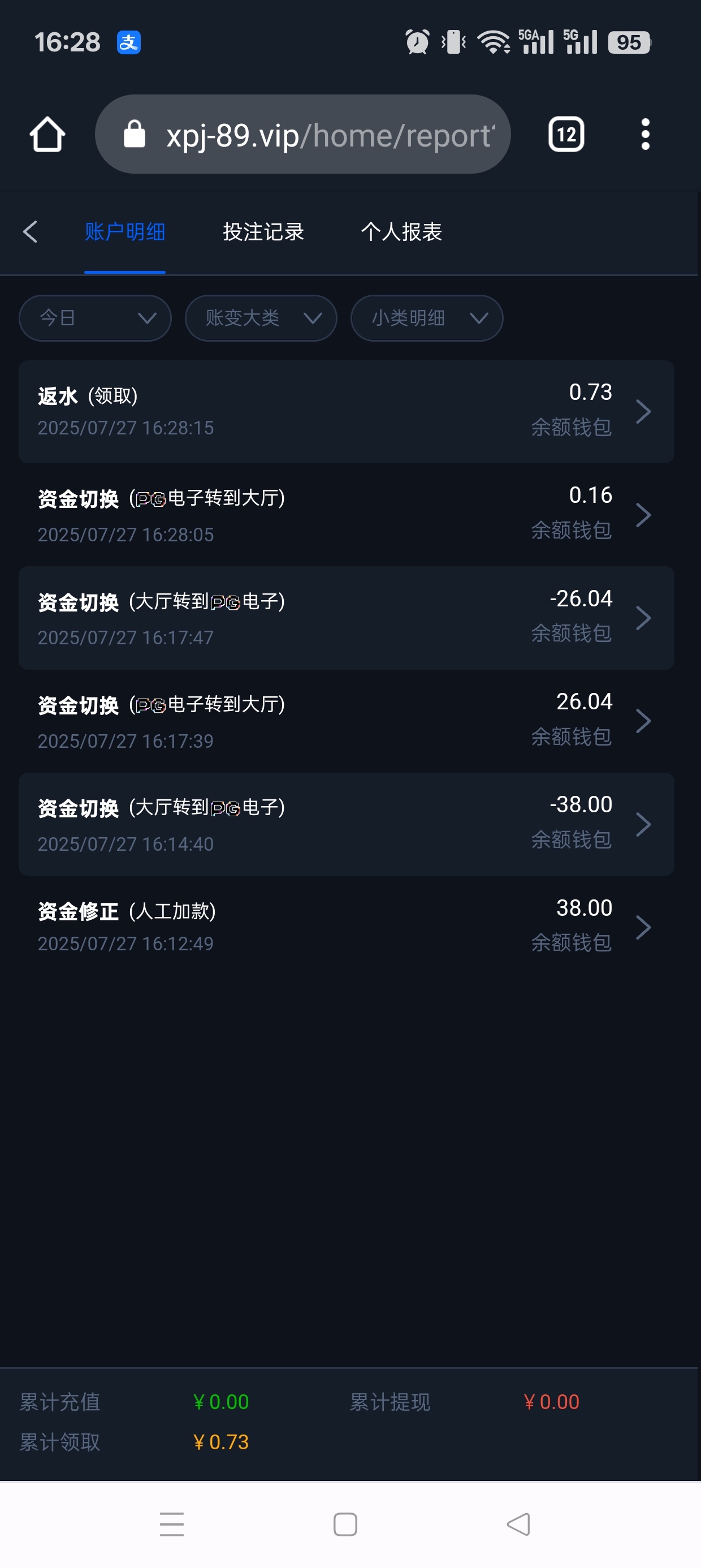Screen dimensions: 701x1568
Task: Open the 今日 date filter dropdown
Action: click(95, 318)
